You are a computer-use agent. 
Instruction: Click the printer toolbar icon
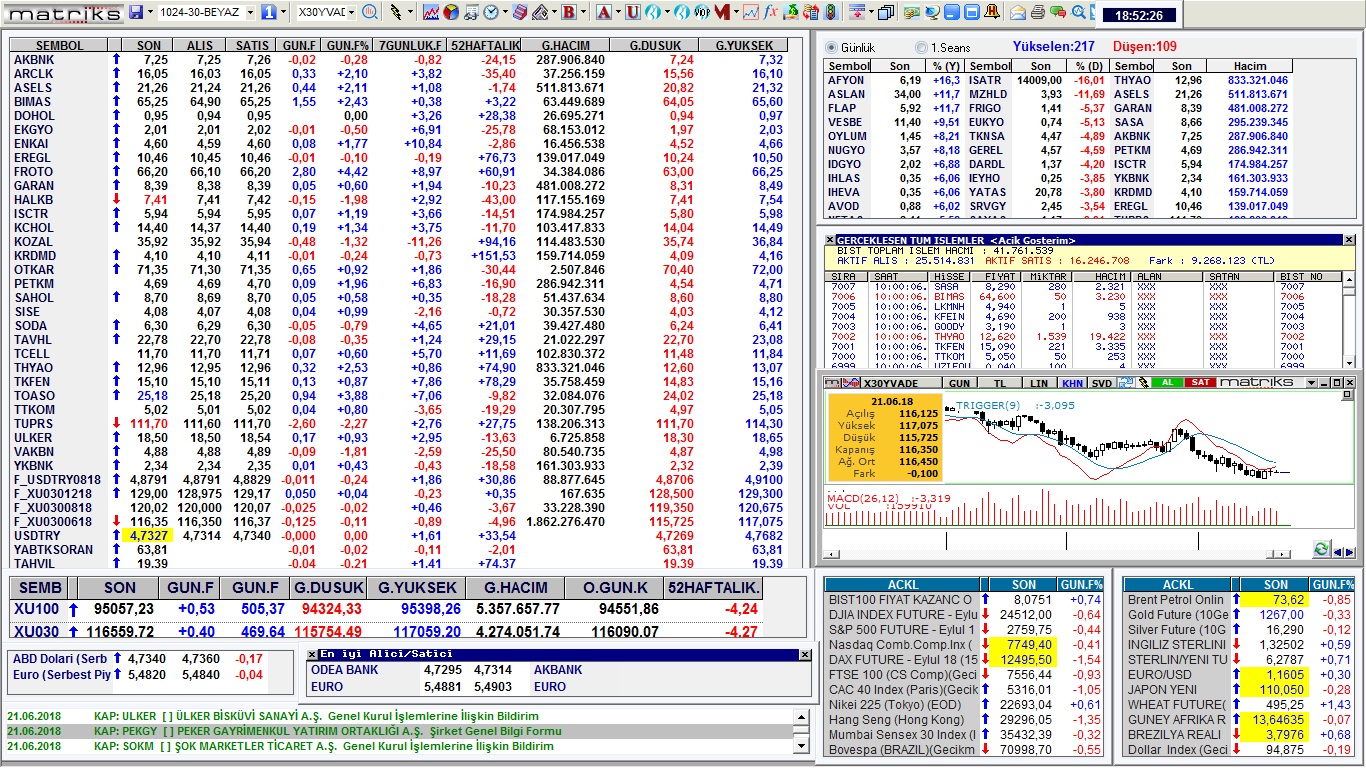1037,12
